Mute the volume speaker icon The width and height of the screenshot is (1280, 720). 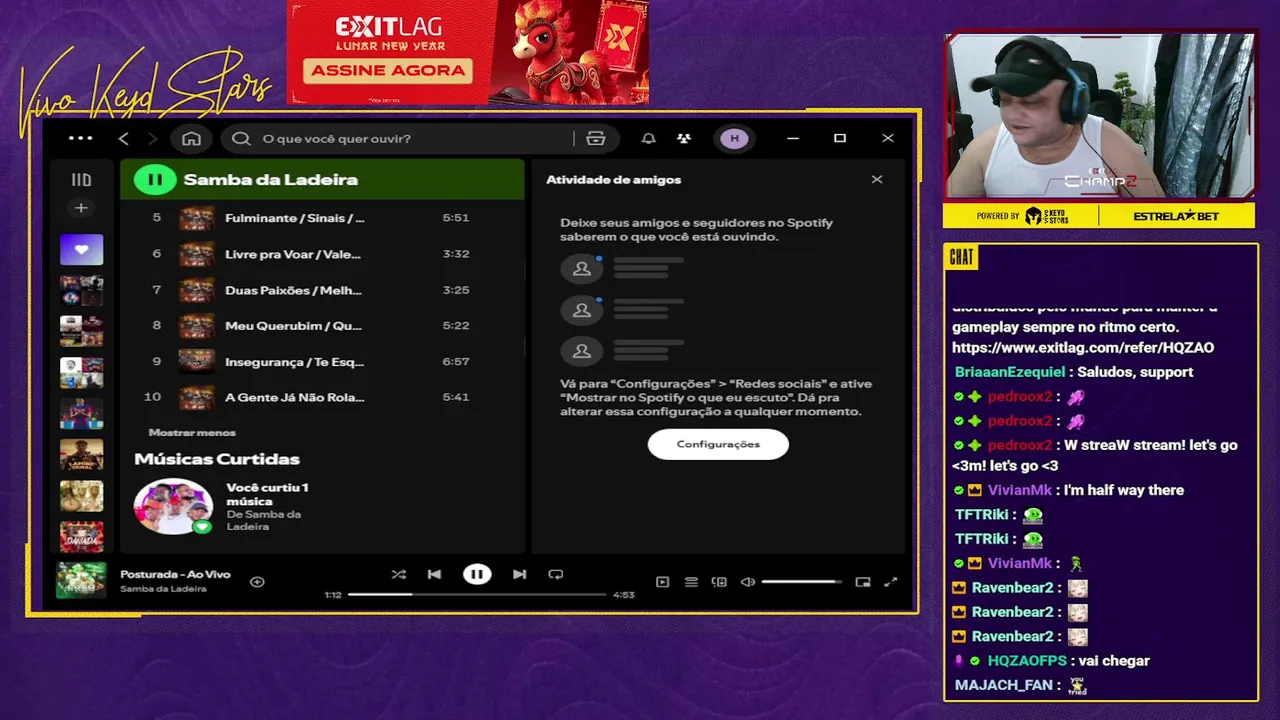tap(747, 582)
